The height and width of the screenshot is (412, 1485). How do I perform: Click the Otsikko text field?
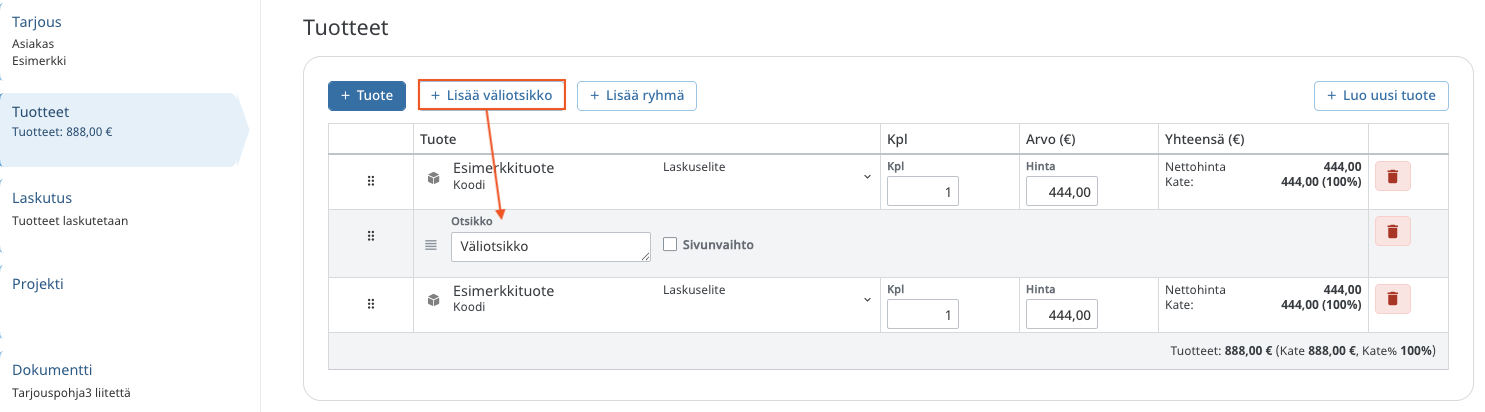(x=550, y=246)
